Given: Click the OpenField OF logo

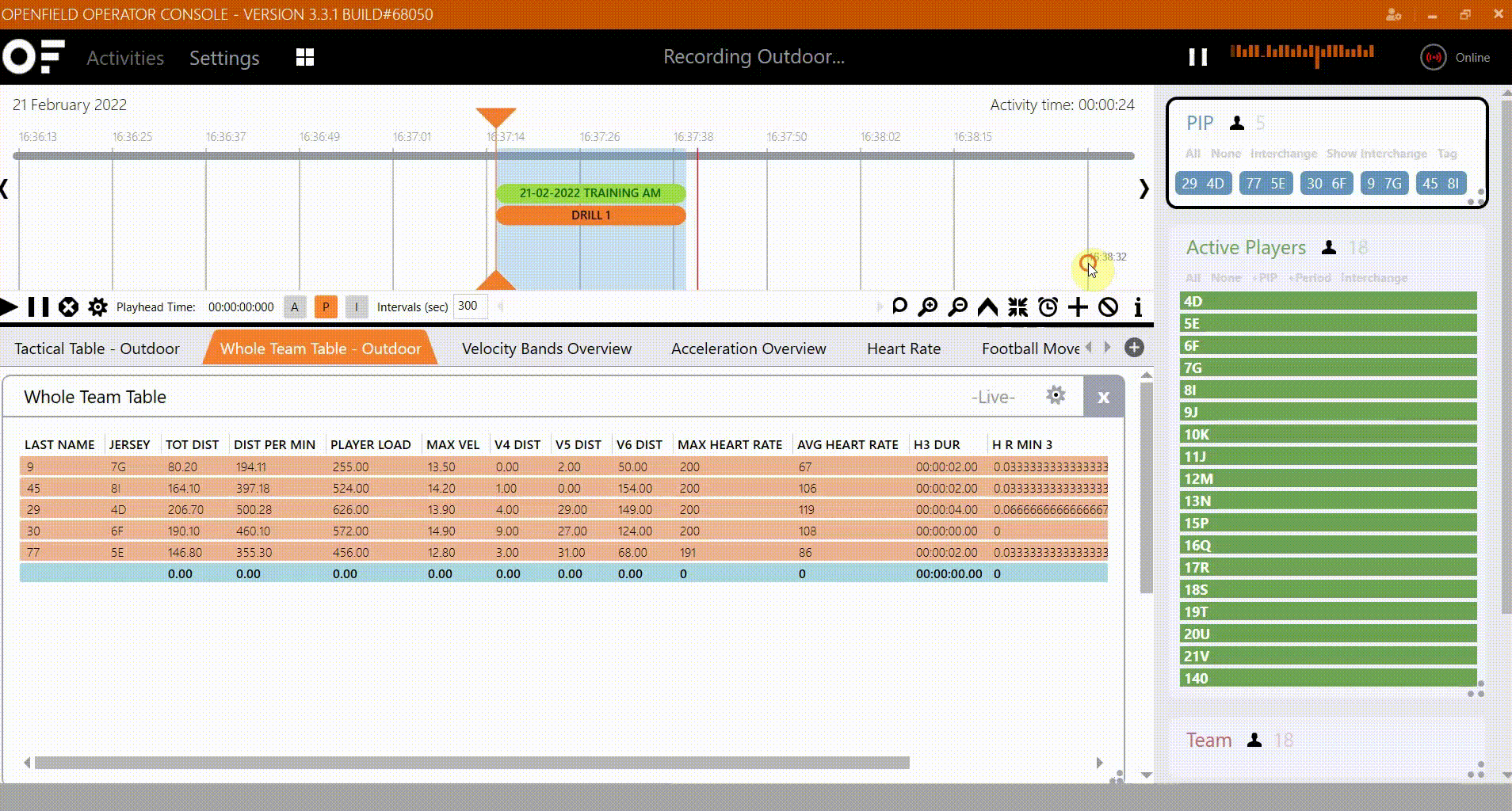Looking at the screenshot, I should tap(33, 57).
